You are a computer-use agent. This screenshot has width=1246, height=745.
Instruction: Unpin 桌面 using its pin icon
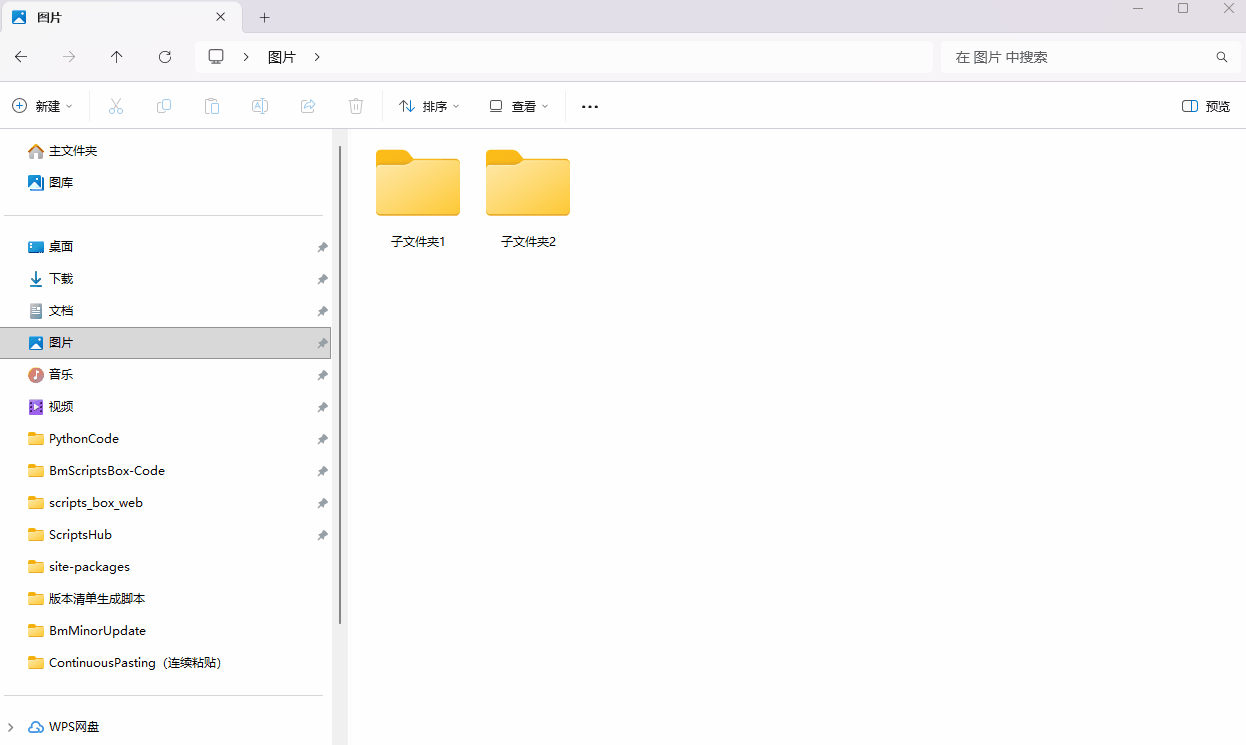click(322, 247)
